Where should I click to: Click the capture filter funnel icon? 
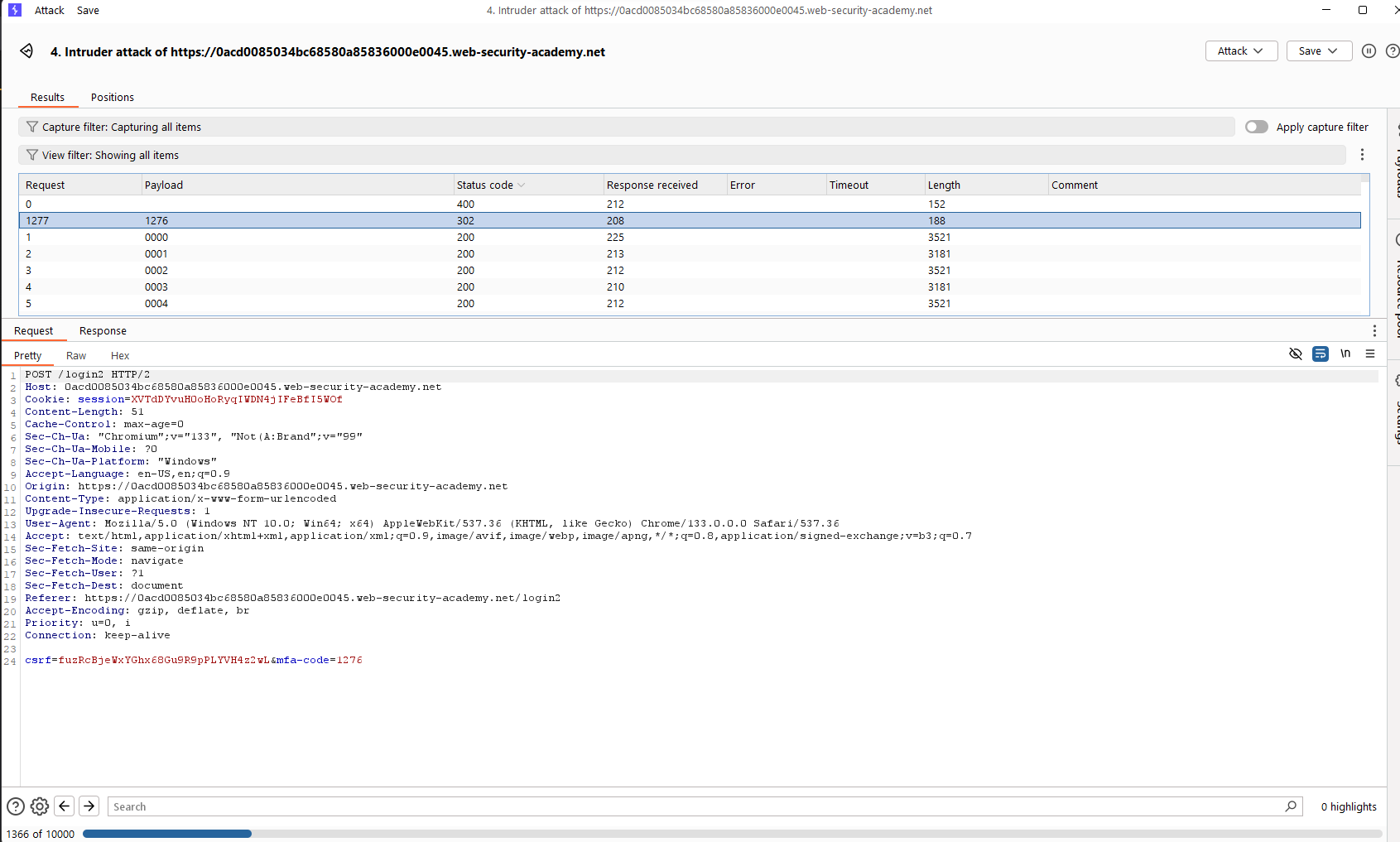coord(32,127)
